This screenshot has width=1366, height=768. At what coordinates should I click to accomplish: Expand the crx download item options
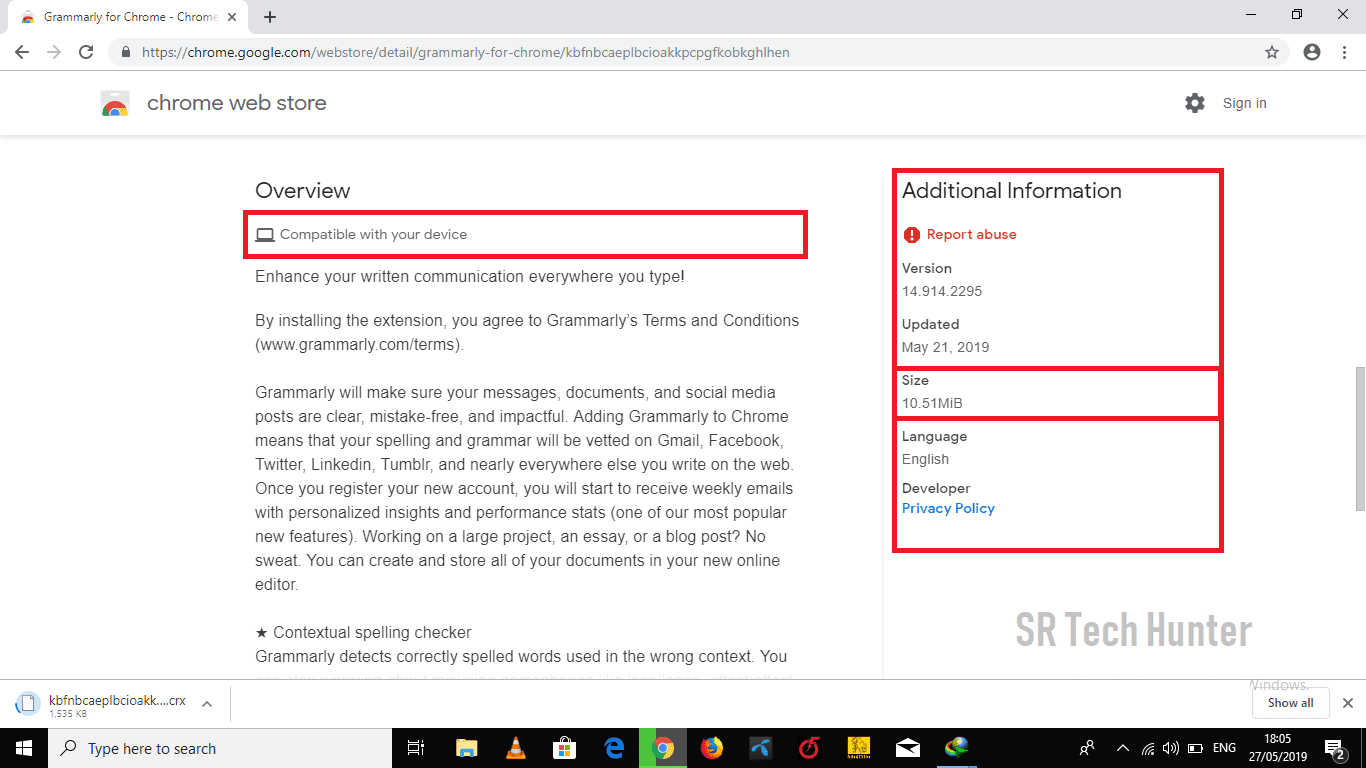tap(207, 703)
